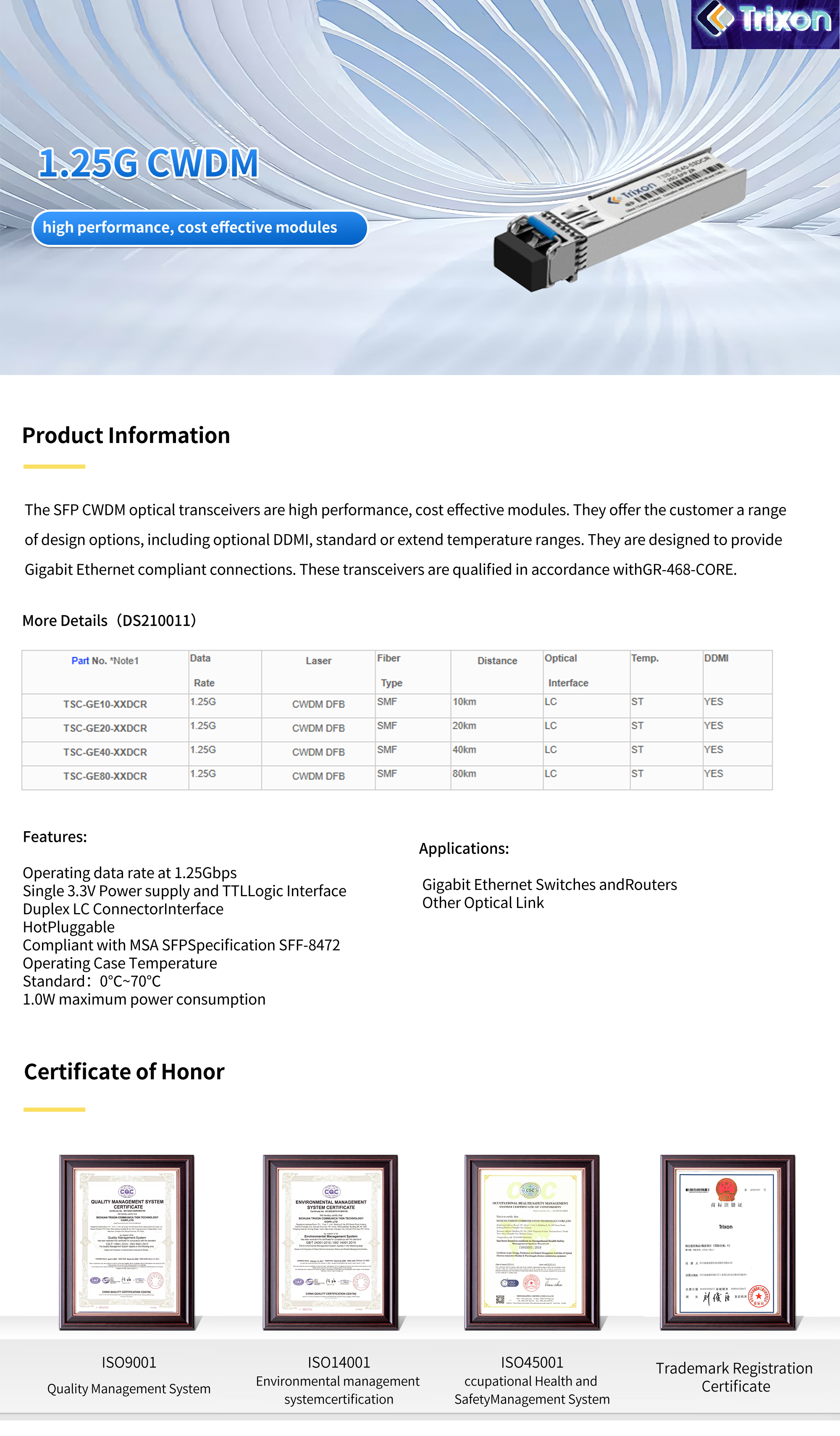Select the TSC-GE40-XXDCR part number cell
Image resolution: width=840 pixels, height=1436 pixels.
105,753
